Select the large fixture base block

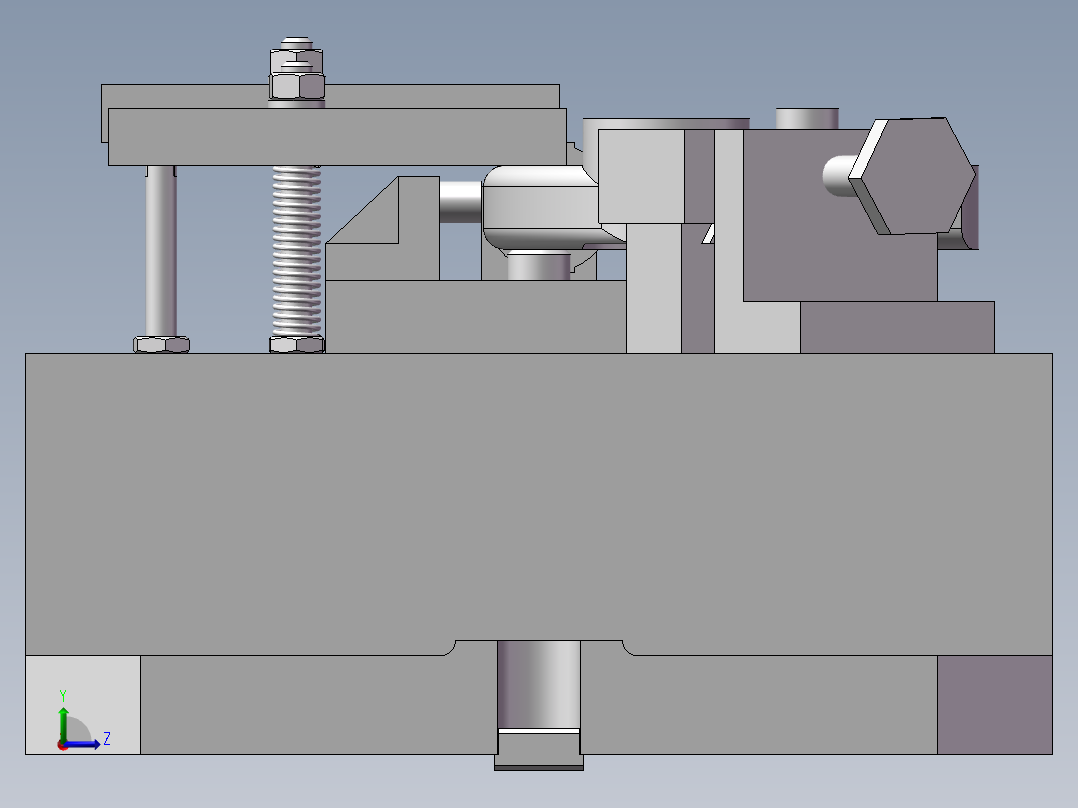539,504
